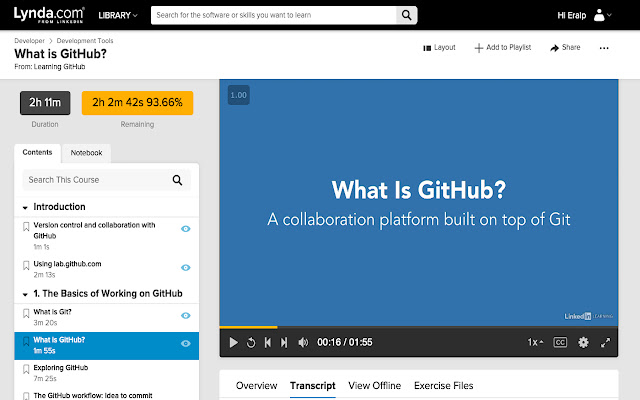Click the search magnifier button in header
Image resolution: width=640 pixels, height=400 pixels.
point(407,15)
